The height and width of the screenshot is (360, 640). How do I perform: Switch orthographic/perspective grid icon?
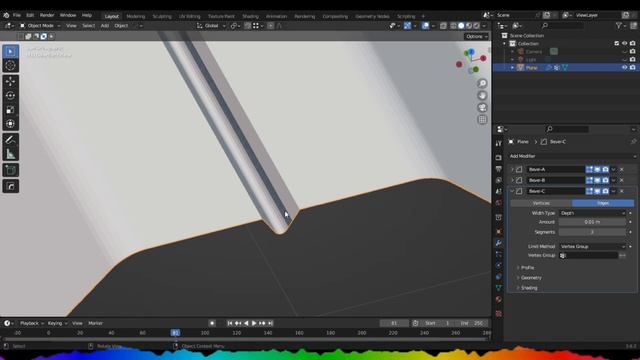coord(482,120)
